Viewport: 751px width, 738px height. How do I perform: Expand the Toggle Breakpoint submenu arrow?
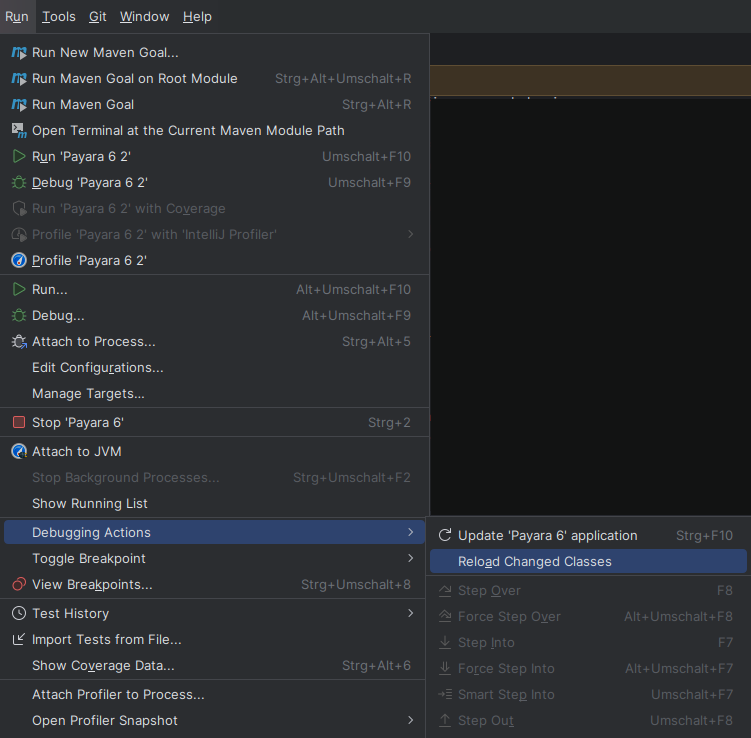tap(410, 558)
